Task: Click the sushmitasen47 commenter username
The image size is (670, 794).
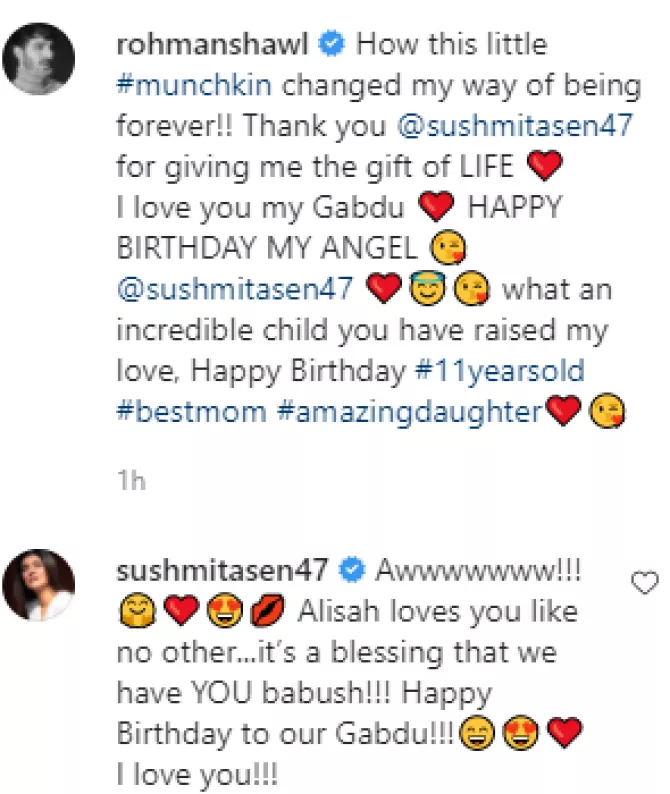Action: pyautogui.click(x=222, y=570)
